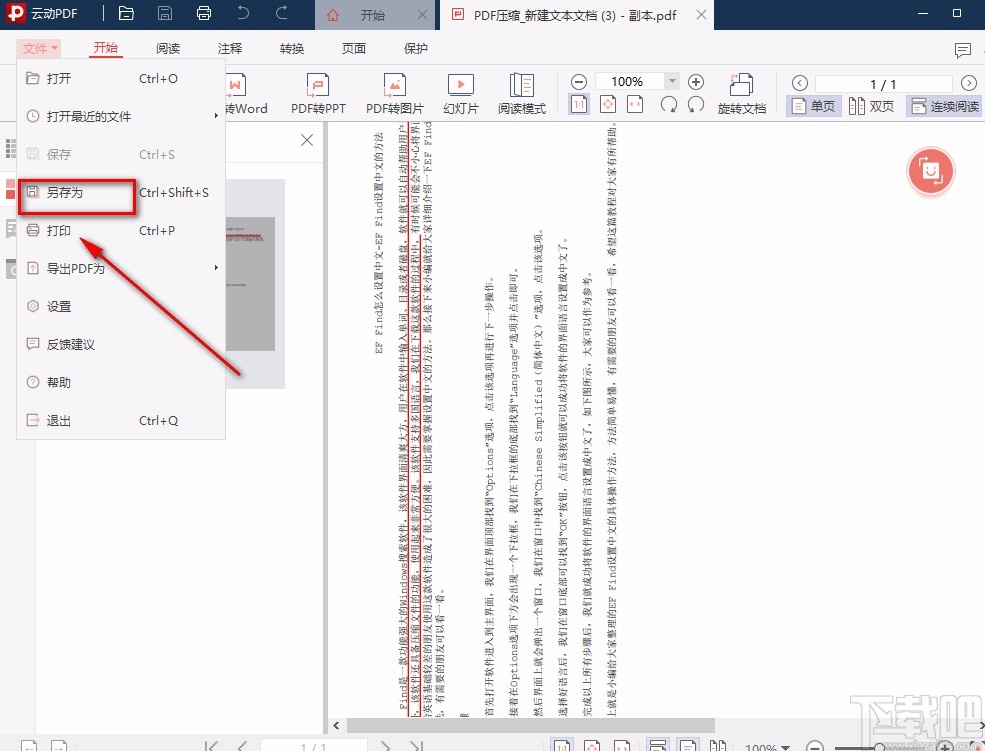This screenshot has width=985, height=751.
Task: Select the 开始 ribbon tab
Action: point(106,48)
